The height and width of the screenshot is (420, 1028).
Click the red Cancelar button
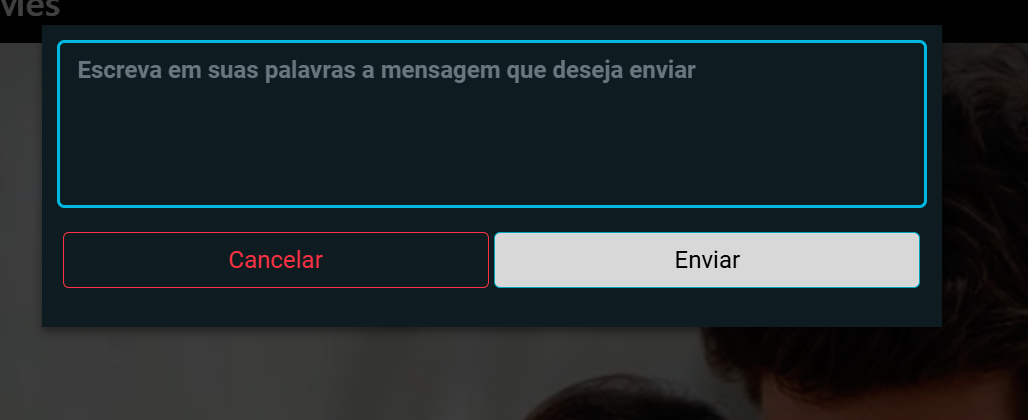coord(275,260)
